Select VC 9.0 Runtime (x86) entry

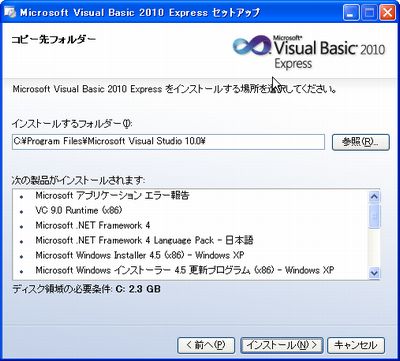(79, 211)
